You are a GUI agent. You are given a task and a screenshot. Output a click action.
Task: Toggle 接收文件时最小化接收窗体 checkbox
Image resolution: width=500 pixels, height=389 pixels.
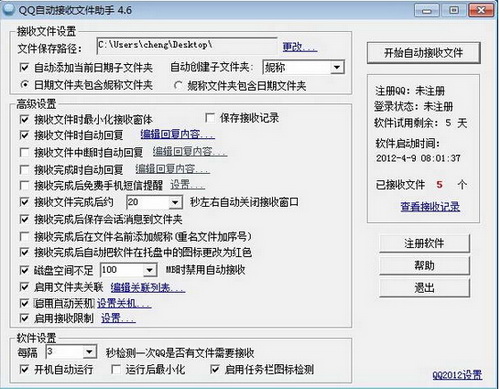pyautogui.click(x=24, y=119)
